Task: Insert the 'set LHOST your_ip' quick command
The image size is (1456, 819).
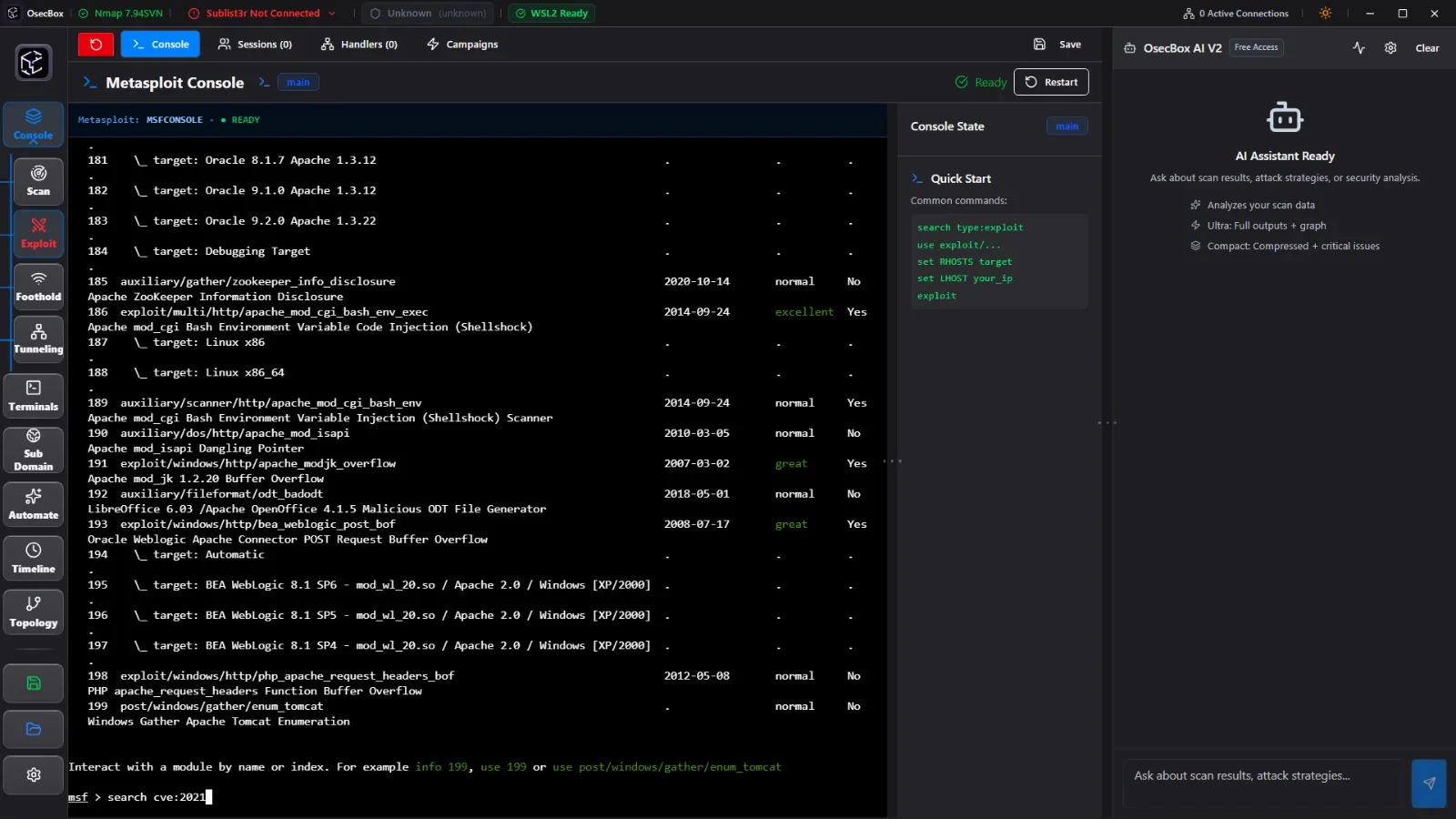Action: click(965, 278)
